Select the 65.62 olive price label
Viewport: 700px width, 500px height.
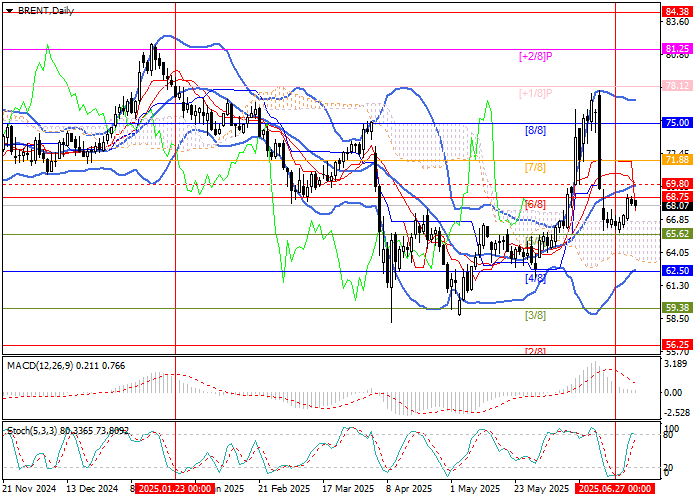[x=677, y=233]
